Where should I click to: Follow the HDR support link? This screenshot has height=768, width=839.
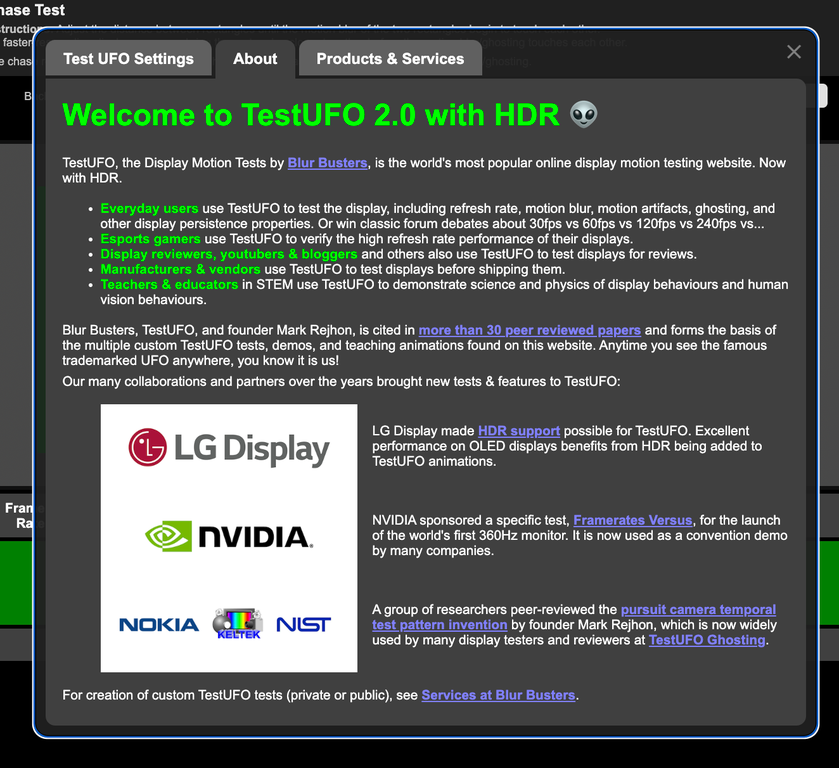click(518, 431)
